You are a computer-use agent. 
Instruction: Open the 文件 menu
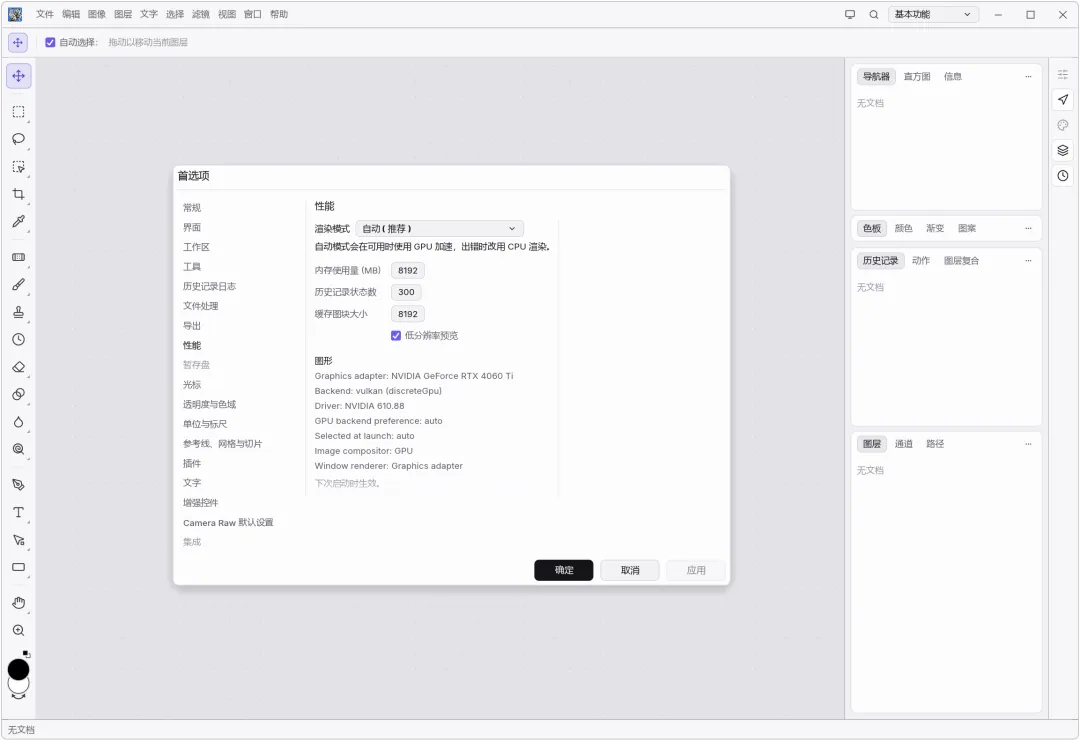pyautogui.click(x=45, y=14)
